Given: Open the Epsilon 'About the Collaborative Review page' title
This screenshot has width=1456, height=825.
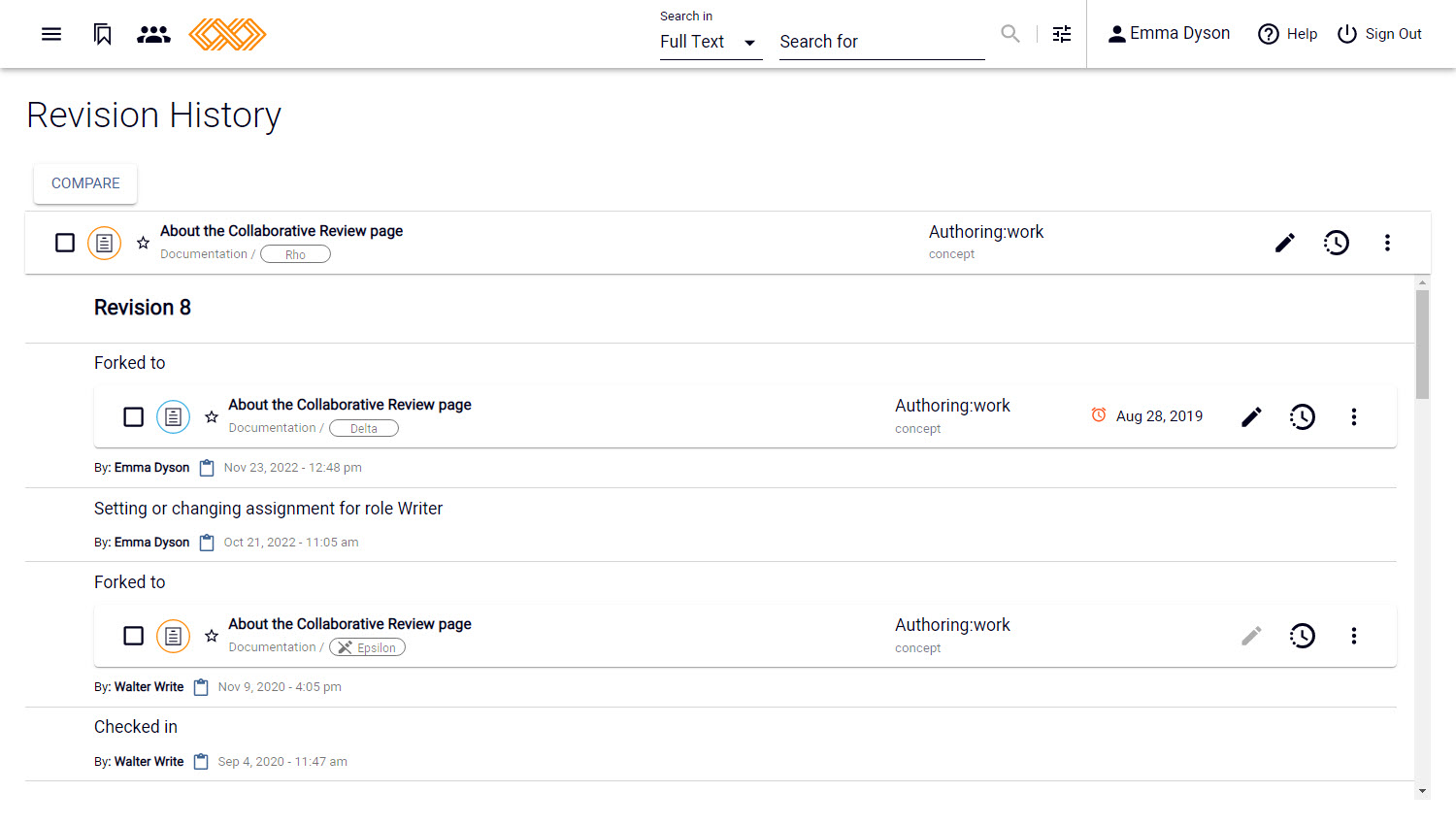Looking at the screenshot, I should 350,624.
